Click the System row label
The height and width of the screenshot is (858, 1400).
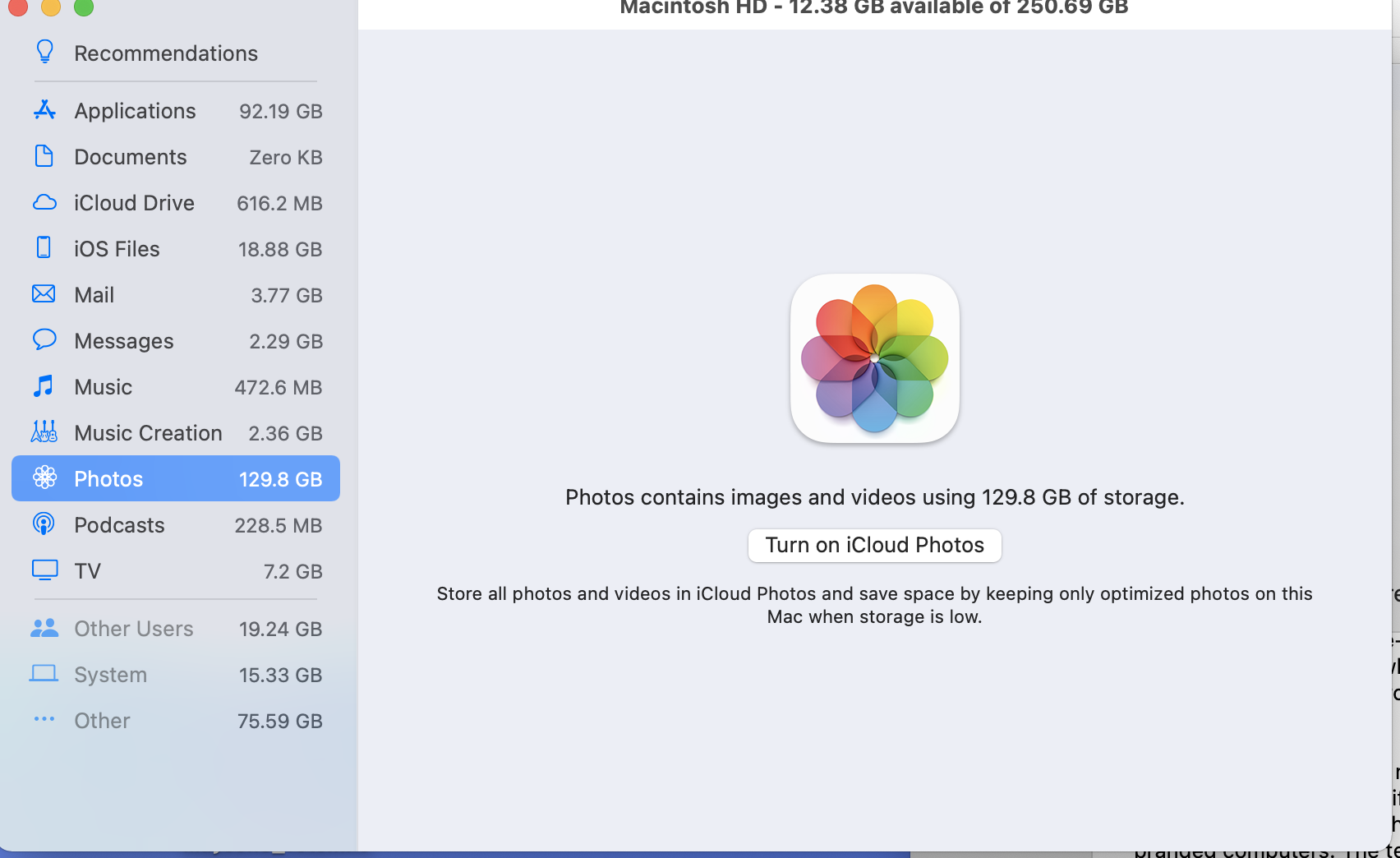[111, 675]
